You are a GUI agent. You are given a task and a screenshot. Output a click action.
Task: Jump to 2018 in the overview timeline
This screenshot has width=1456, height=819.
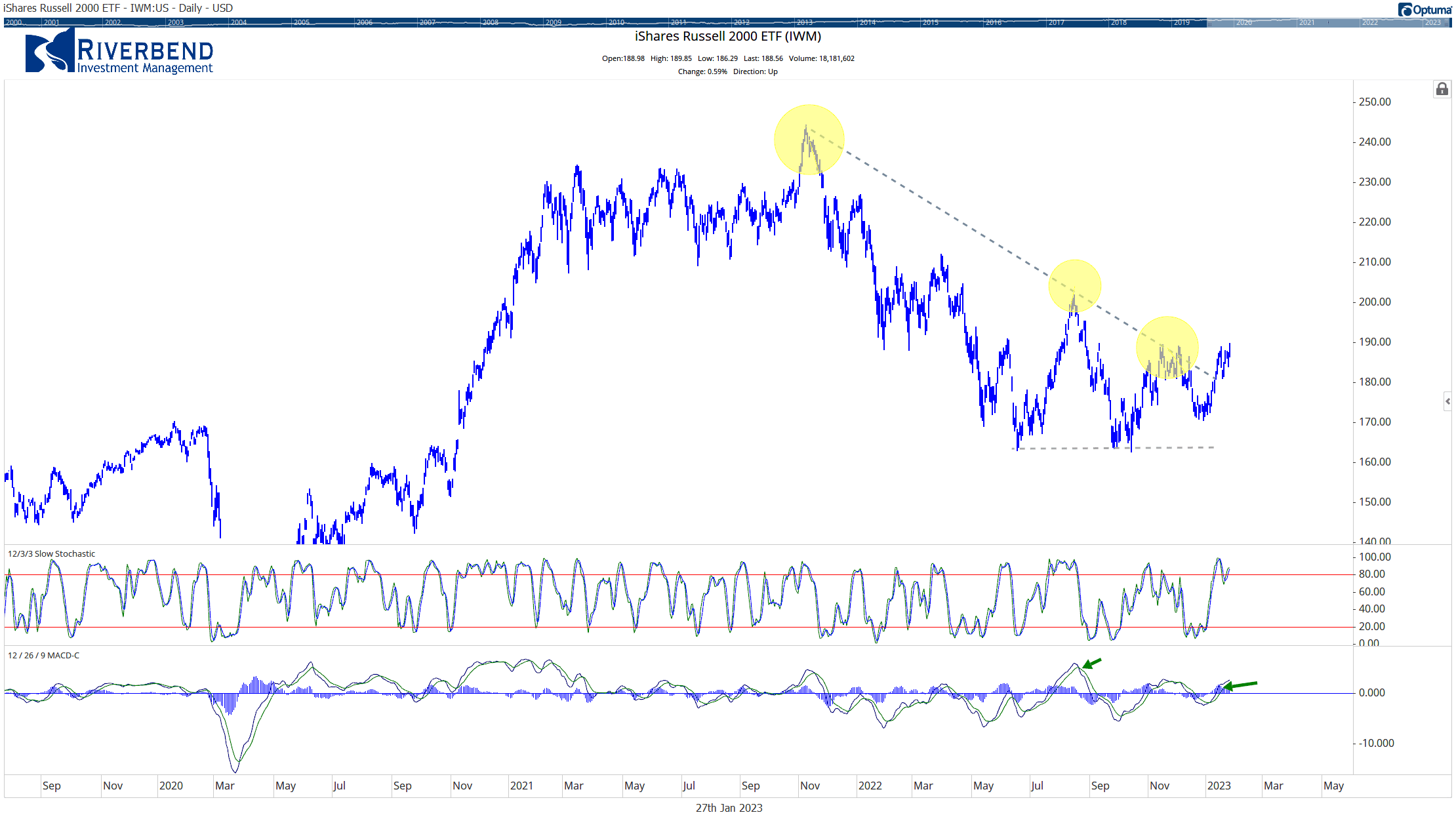1119,22
